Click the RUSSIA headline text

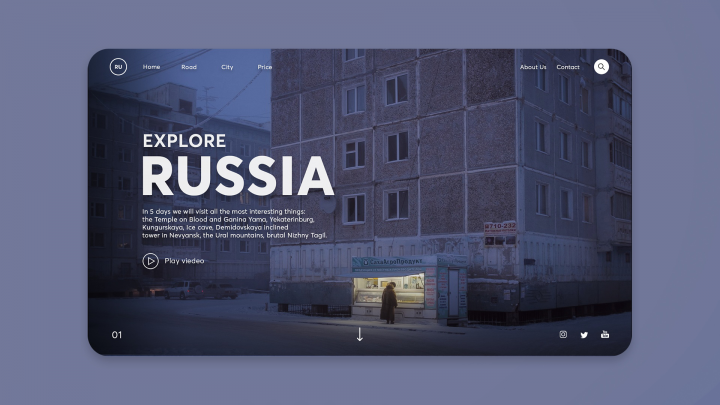238,176
